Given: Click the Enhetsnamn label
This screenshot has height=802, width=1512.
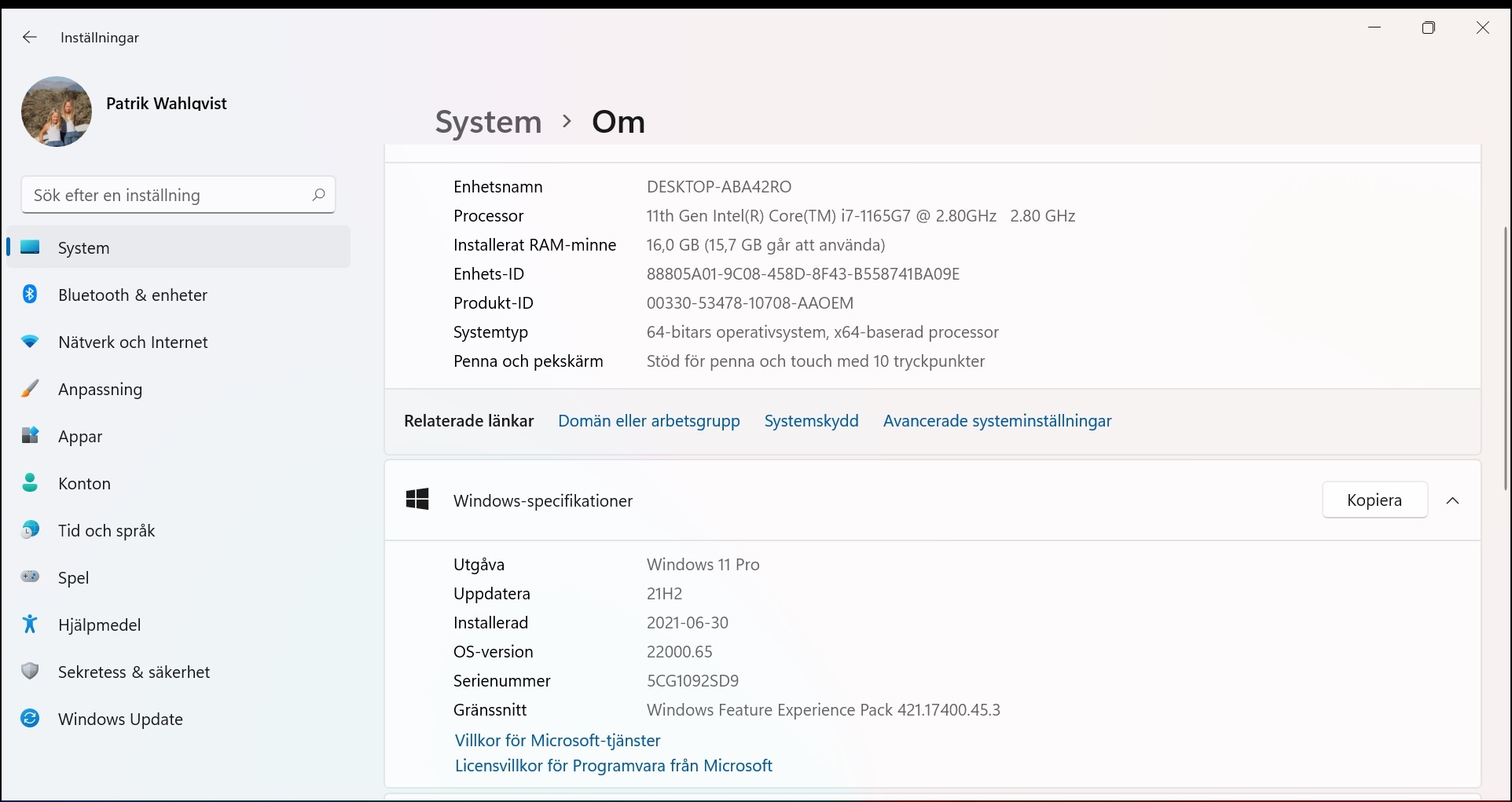Looking at the screenshot, I should pos(498,187).
